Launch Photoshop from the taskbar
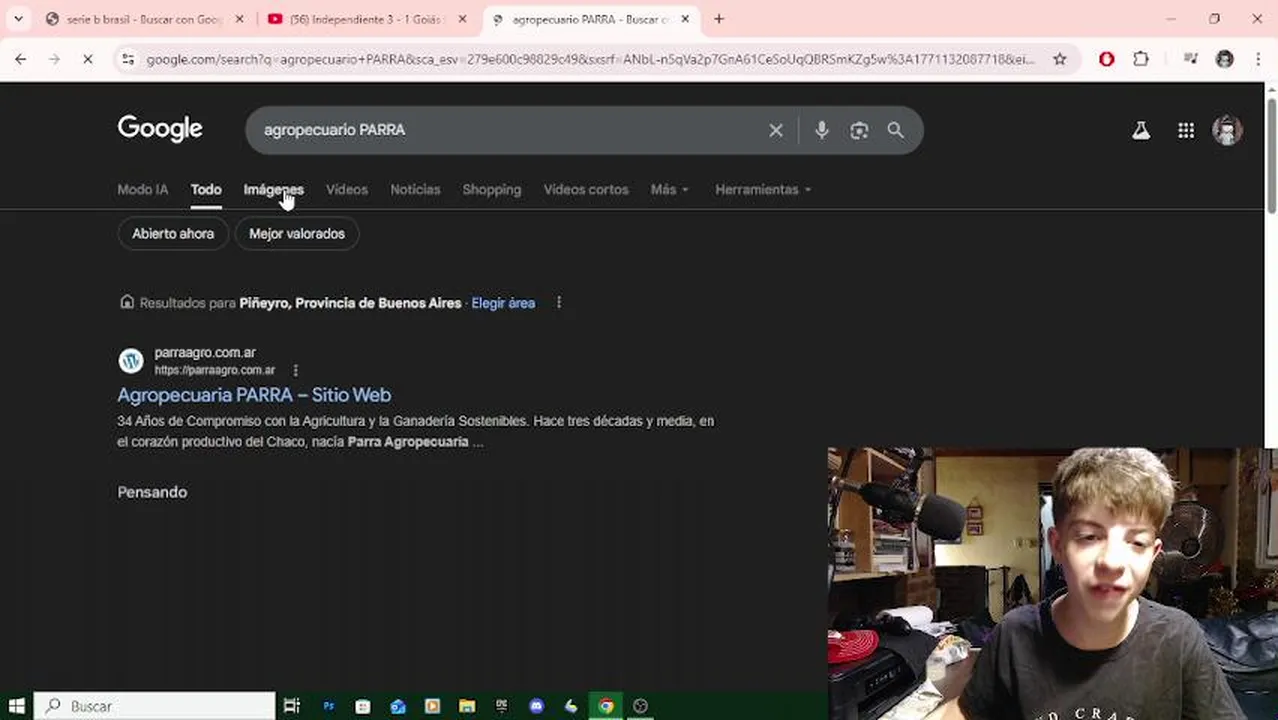This screenshot has height=720, width=1278. pyautogui.click(x=328, y=706)
